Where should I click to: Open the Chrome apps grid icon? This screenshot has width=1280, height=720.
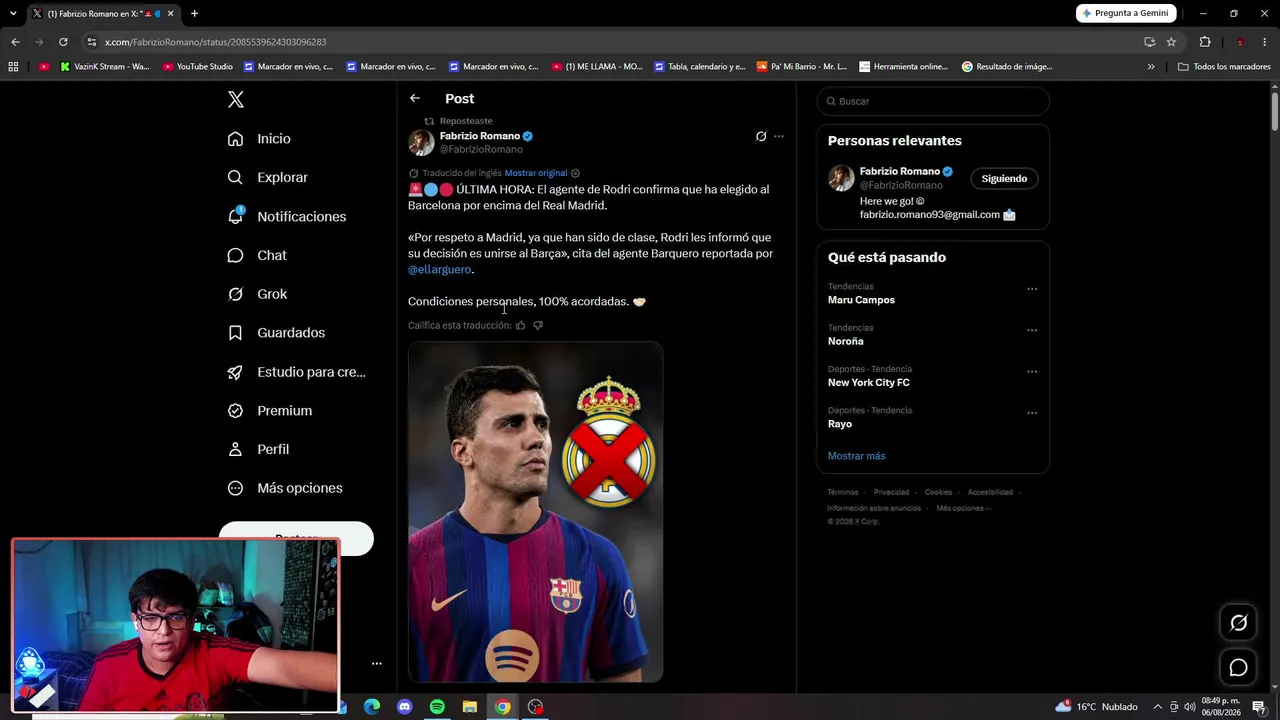[13, 67]
